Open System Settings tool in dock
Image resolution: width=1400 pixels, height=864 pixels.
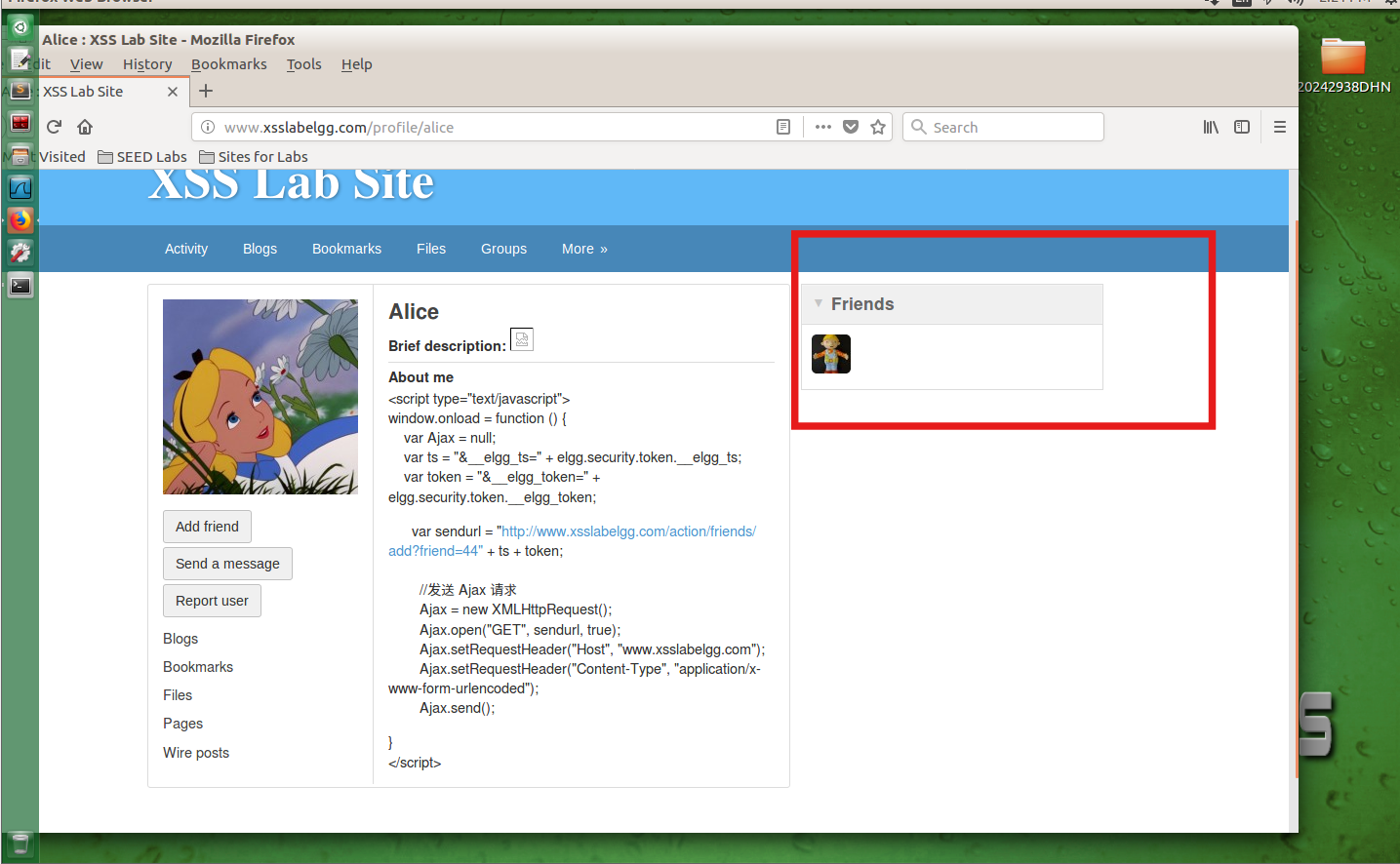click(x=20, y=253)
